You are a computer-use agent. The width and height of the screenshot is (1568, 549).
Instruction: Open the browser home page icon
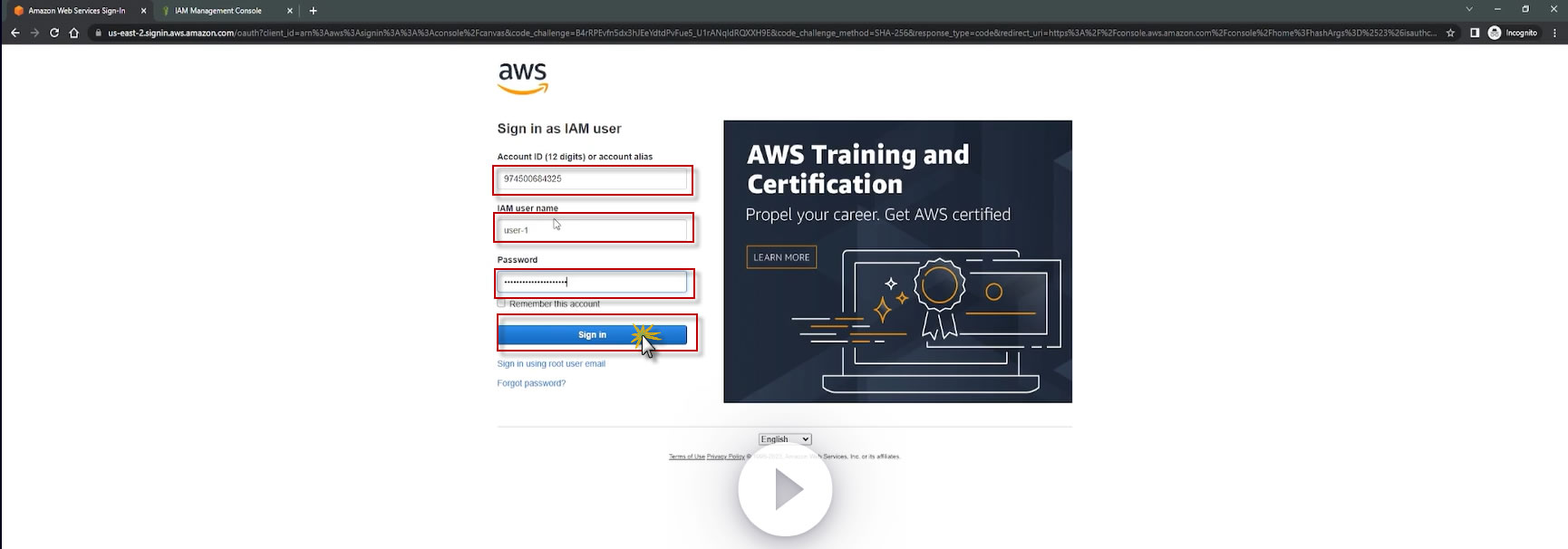(x=74, y=33)
